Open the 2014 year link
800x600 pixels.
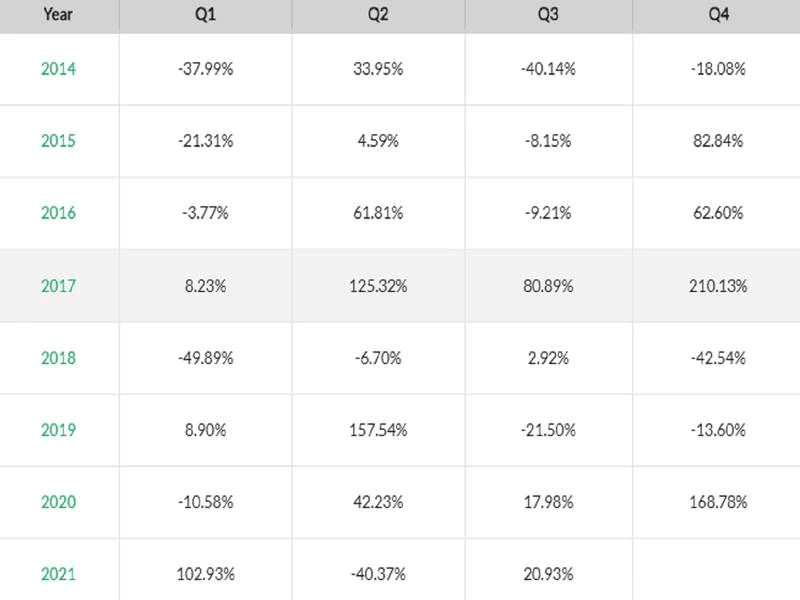[x=58, y=69]
